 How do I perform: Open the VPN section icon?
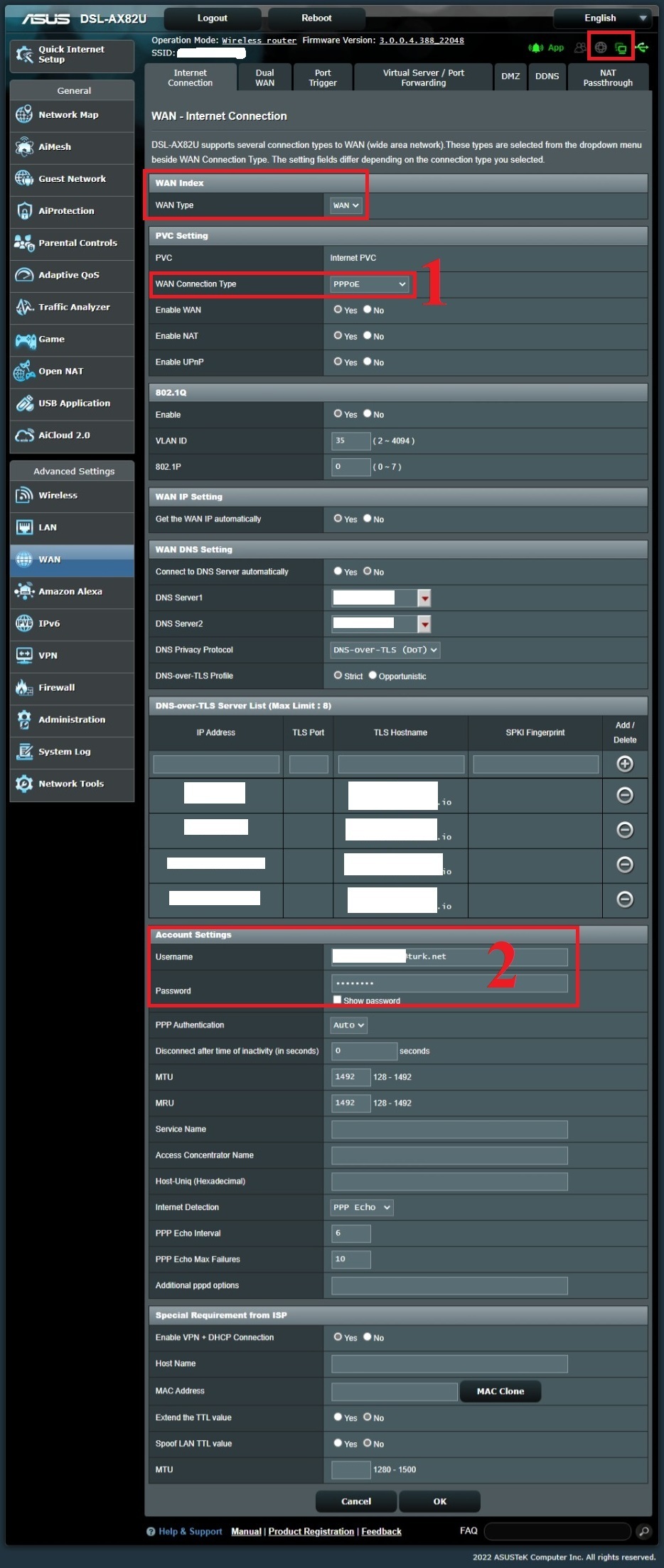[24, 655]
